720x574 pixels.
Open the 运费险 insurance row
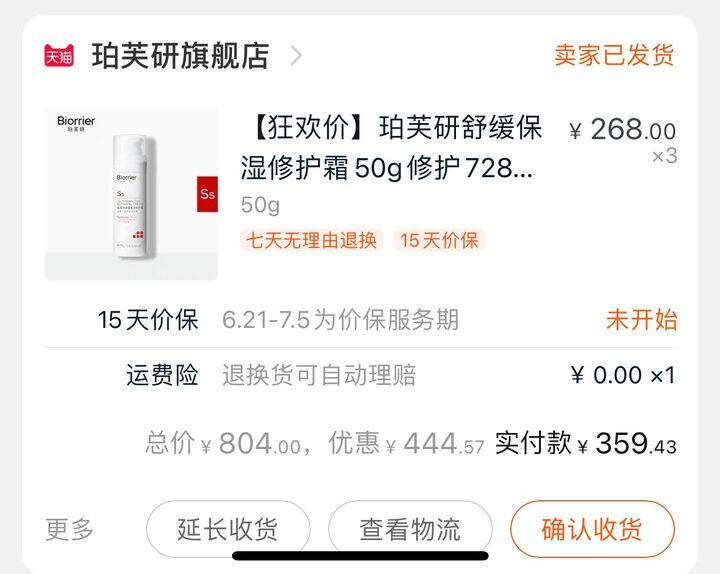tap(360, 375)
